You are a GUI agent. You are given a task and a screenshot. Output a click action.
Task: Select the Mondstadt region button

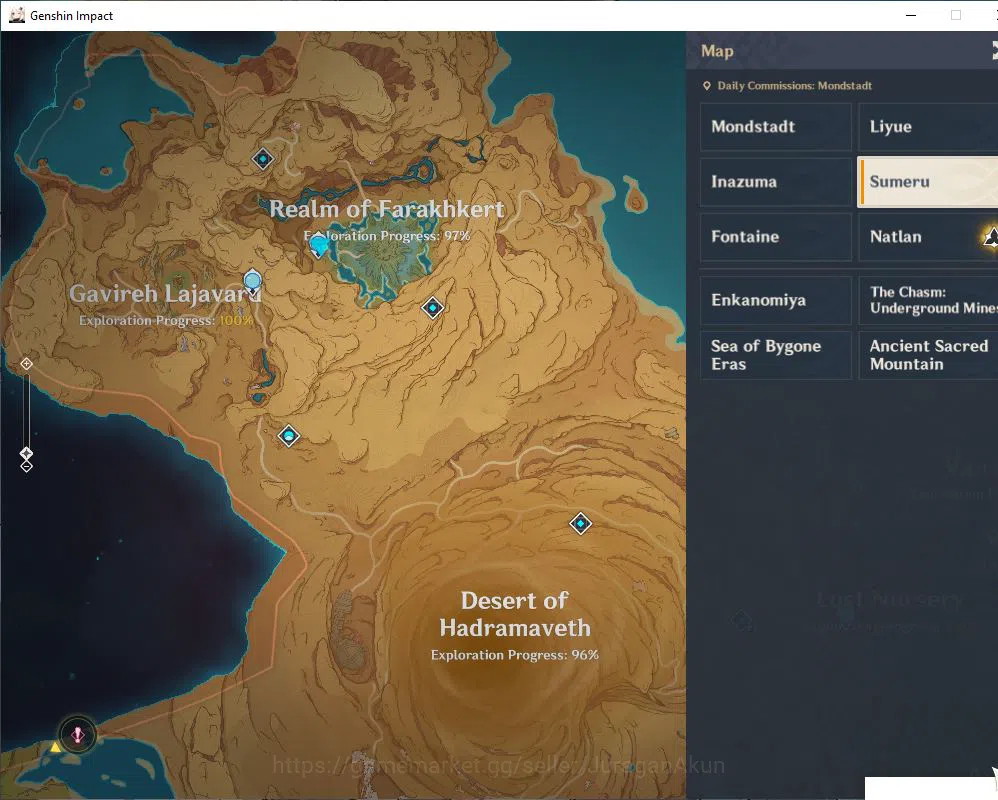pos(775,127)
